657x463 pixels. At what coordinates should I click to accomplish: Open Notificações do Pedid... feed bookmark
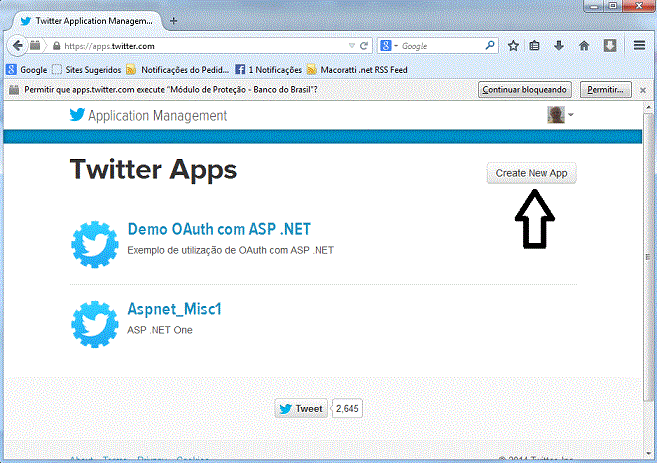click(x=178, y=70)
